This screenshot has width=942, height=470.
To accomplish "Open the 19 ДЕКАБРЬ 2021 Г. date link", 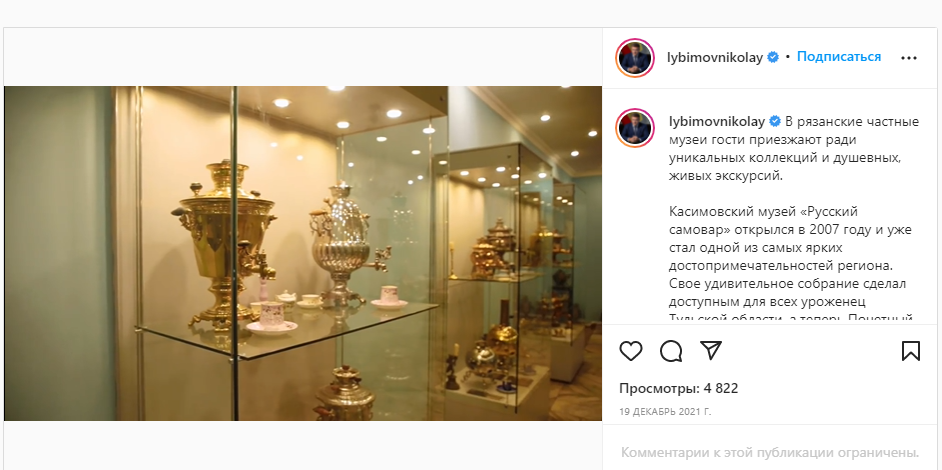I will click(665, 412).
